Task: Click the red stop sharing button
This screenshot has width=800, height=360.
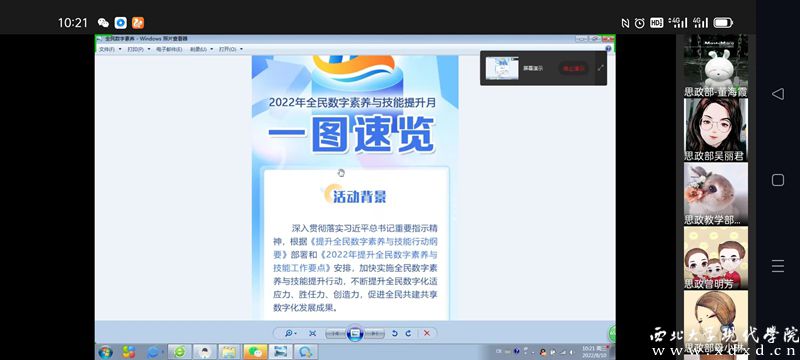Action: (x=573, y=68)
